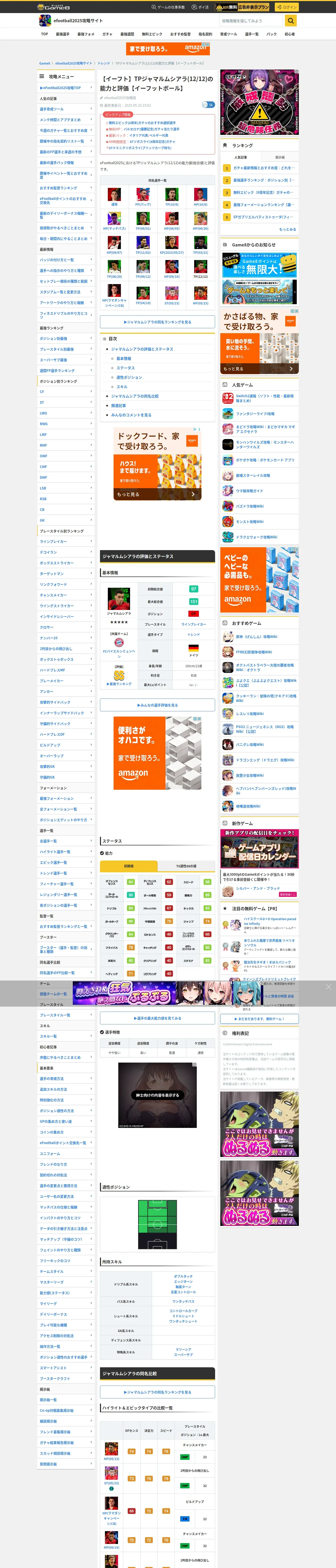Click ジャマルムシアラの同名ランキングを見る button
This screenshot has height=1568, width=336.
coord(157,322)
